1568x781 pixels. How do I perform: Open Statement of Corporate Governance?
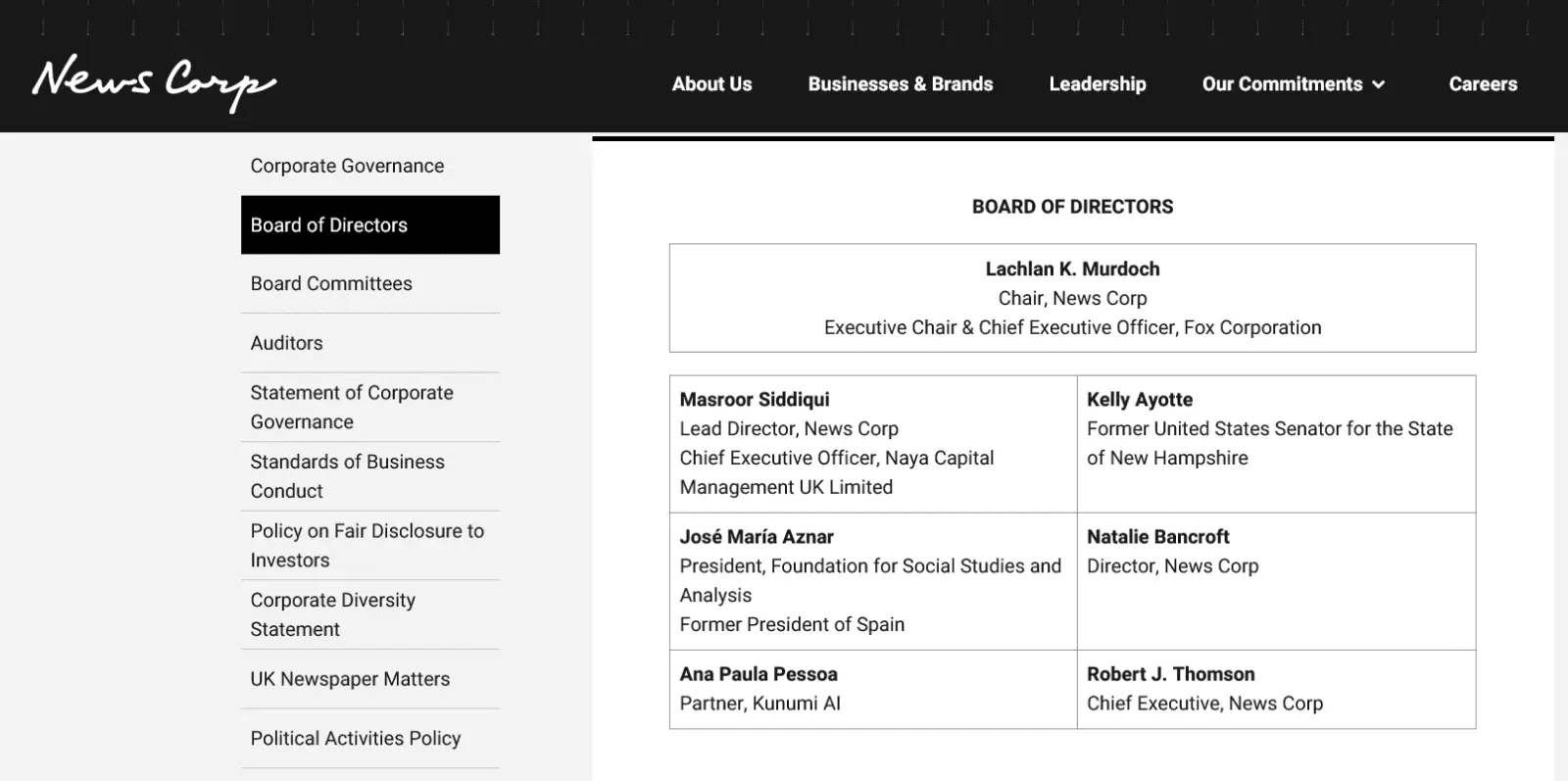point(352,407)
